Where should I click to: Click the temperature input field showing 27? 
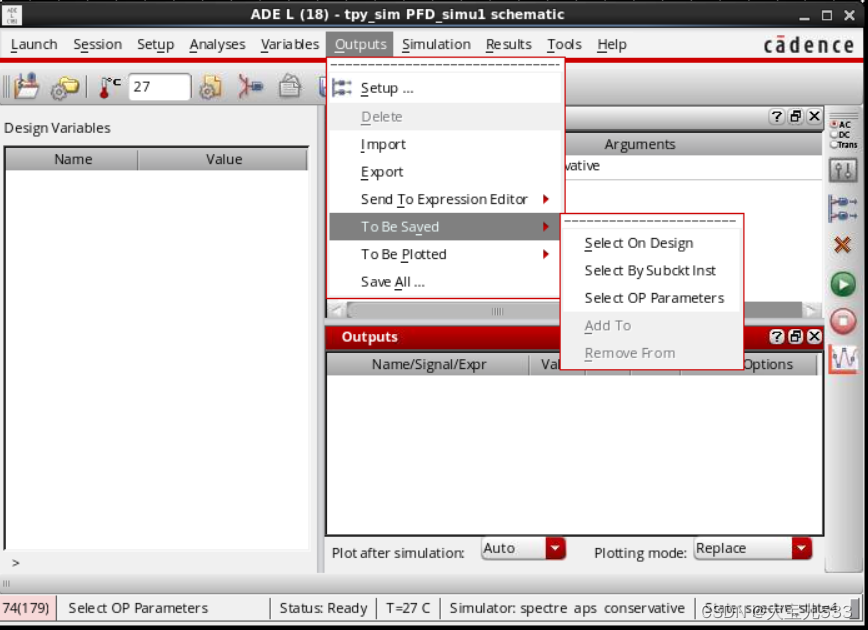coord(158,87)
